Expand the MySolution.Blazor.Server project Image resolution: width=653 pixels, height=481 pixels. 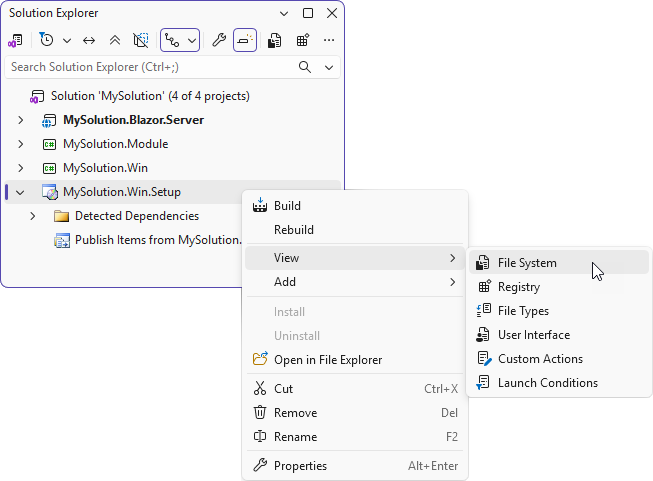[20, 120]
